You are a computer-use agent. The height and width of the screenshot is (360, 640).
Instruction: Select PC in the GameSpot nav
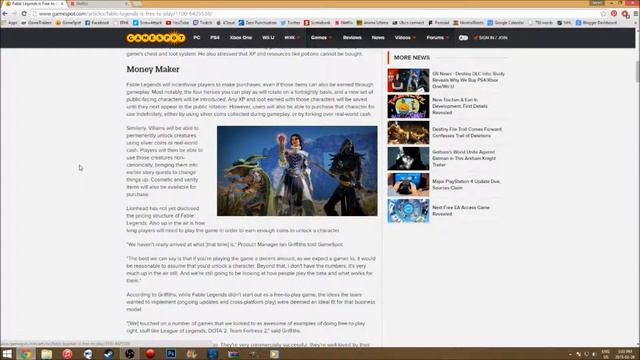coord(197,38)
